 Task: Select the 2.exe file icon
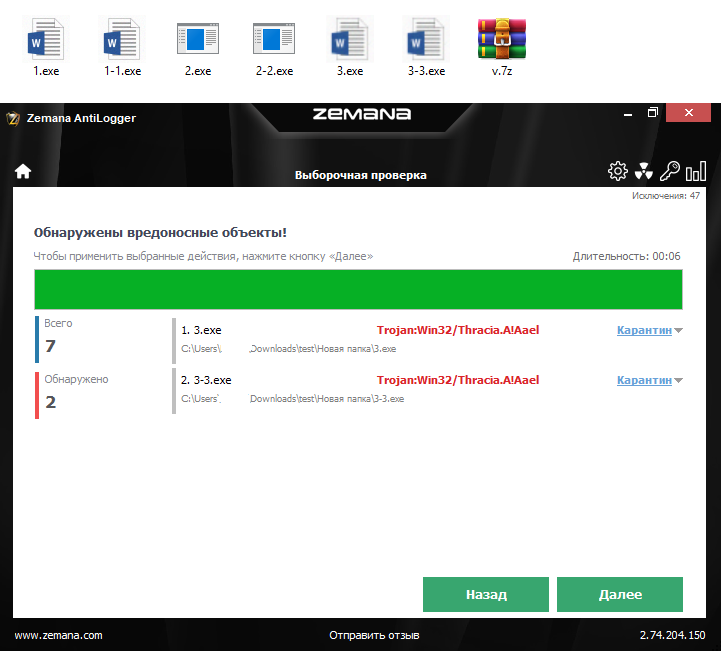pos(198,40)
